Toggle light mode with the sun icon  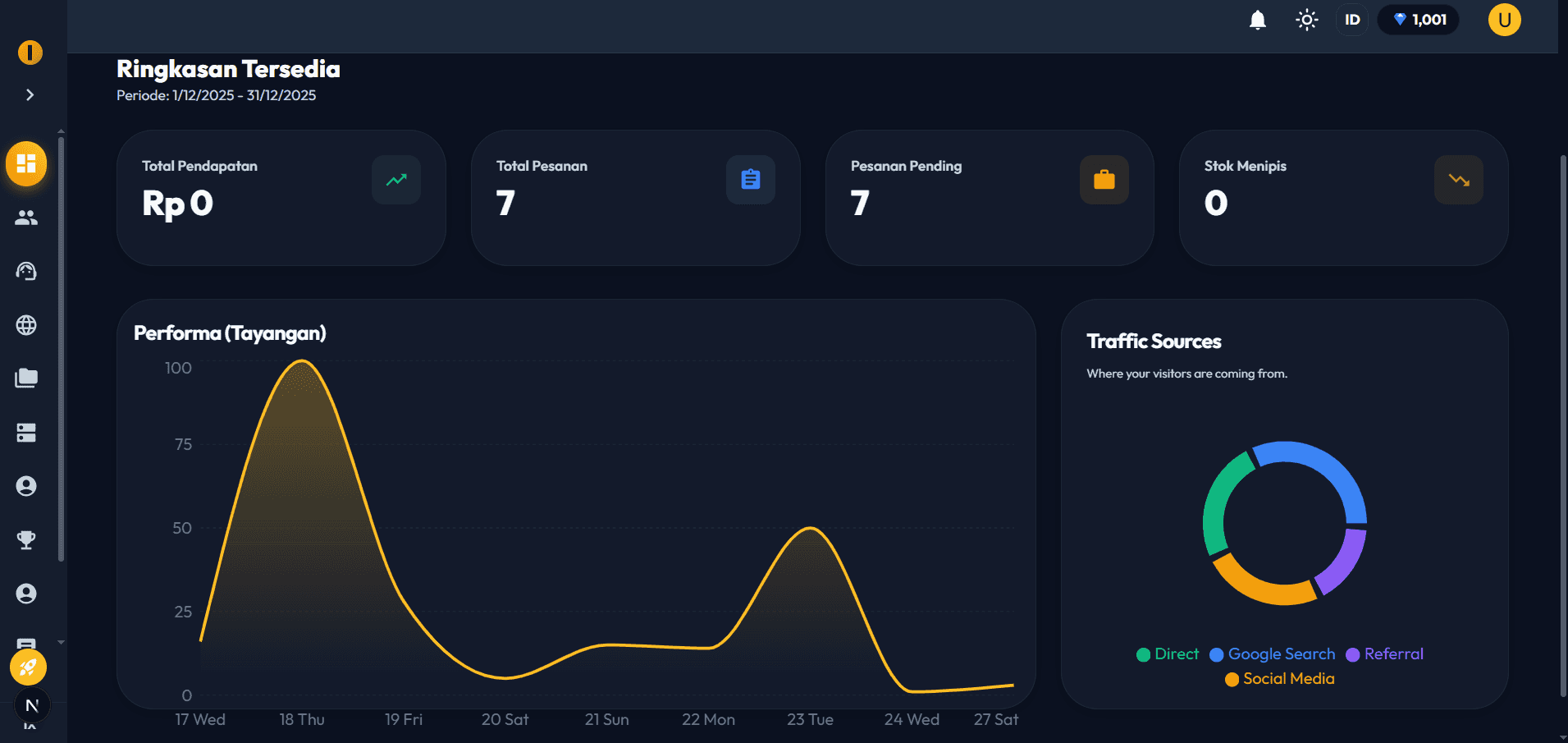(1306, 20)
